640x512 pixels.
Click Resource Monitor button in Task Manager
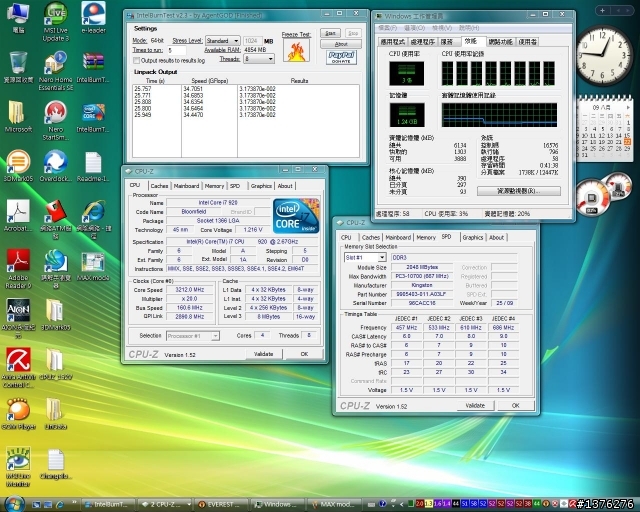[519, 191]
